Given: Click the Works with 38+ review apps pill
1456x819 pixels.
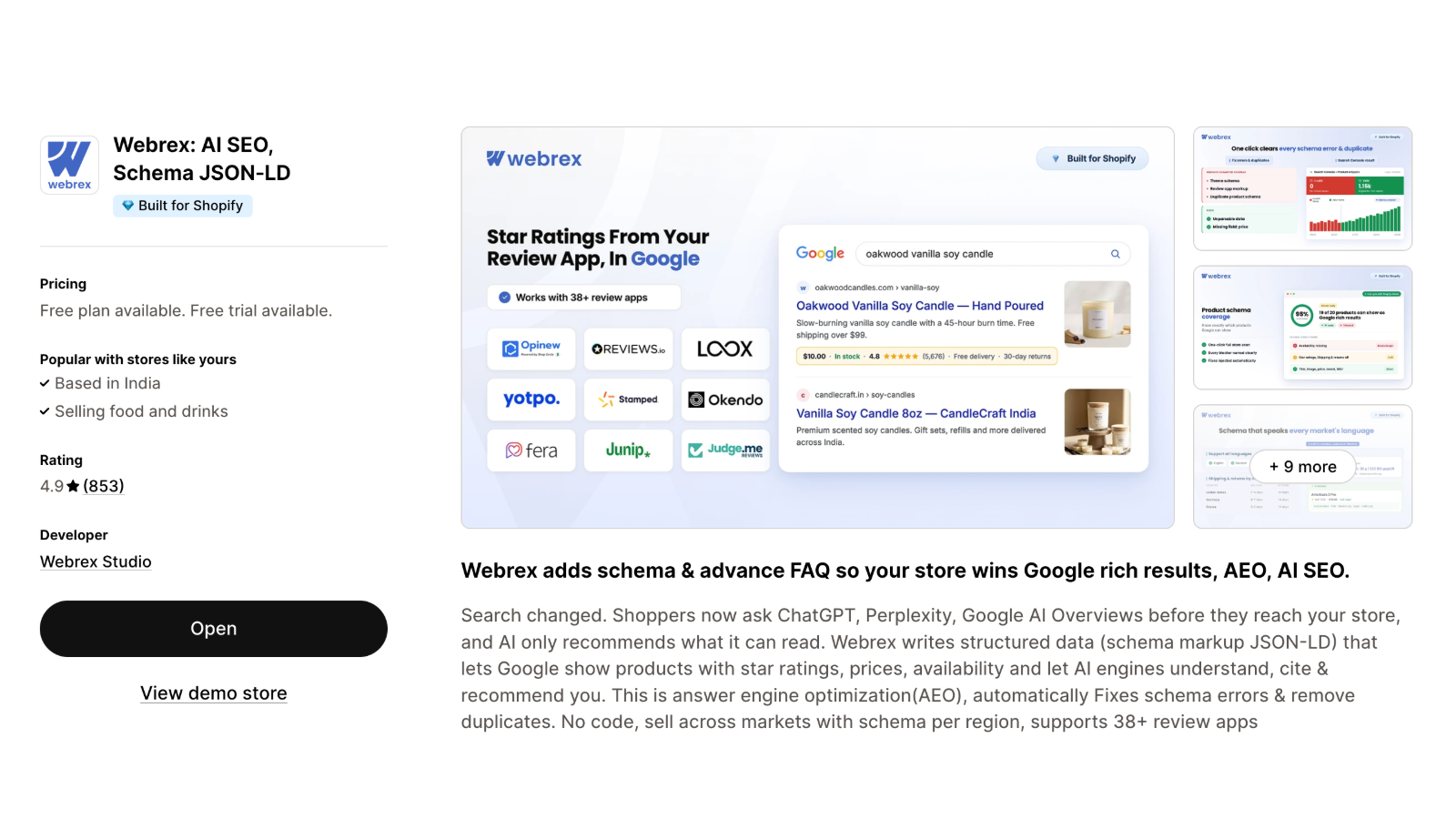Looking at the screenshot, I should (x=583, y=298).
